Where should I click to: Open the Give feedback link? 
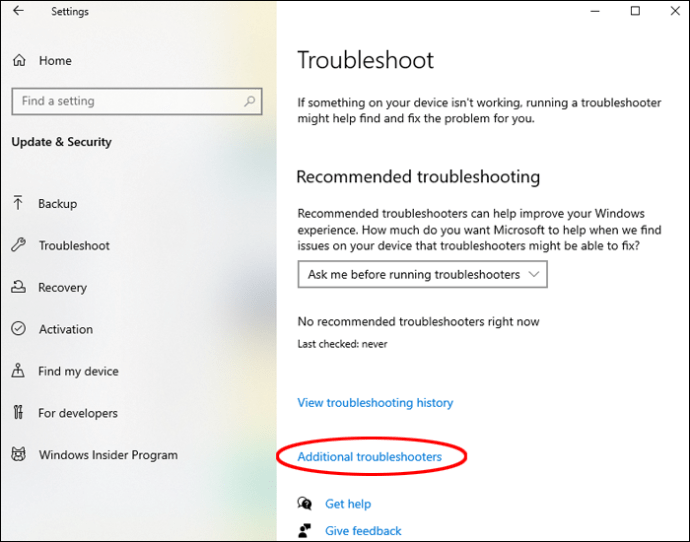coord(363,531)
